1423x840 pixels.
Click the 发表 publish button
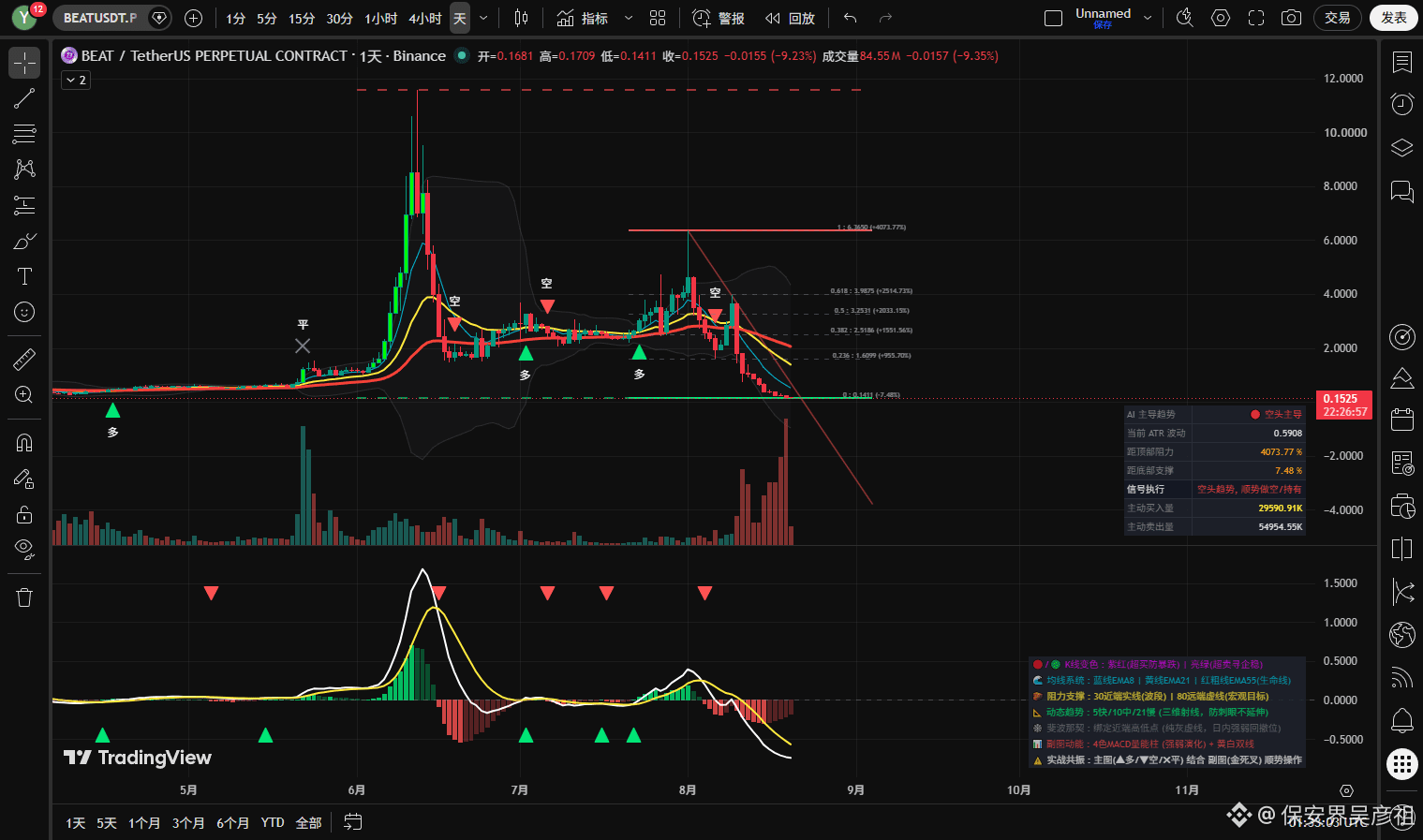coord(1394,18)
